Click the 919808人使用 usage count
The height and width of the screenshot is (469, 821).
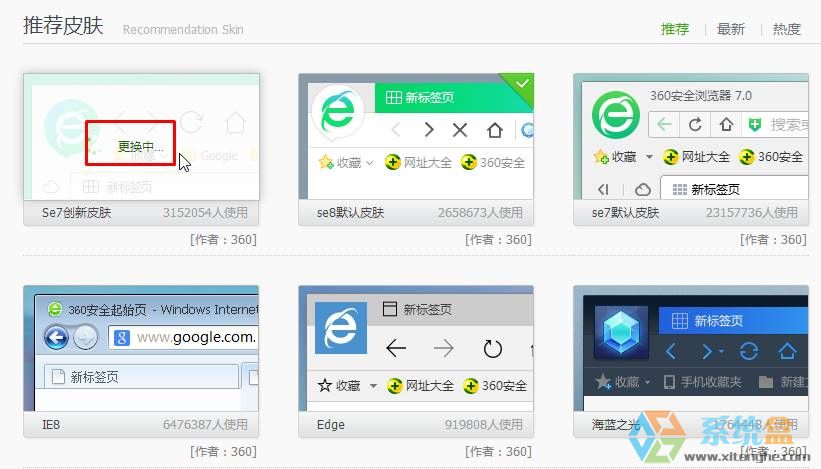coord(484,425)
